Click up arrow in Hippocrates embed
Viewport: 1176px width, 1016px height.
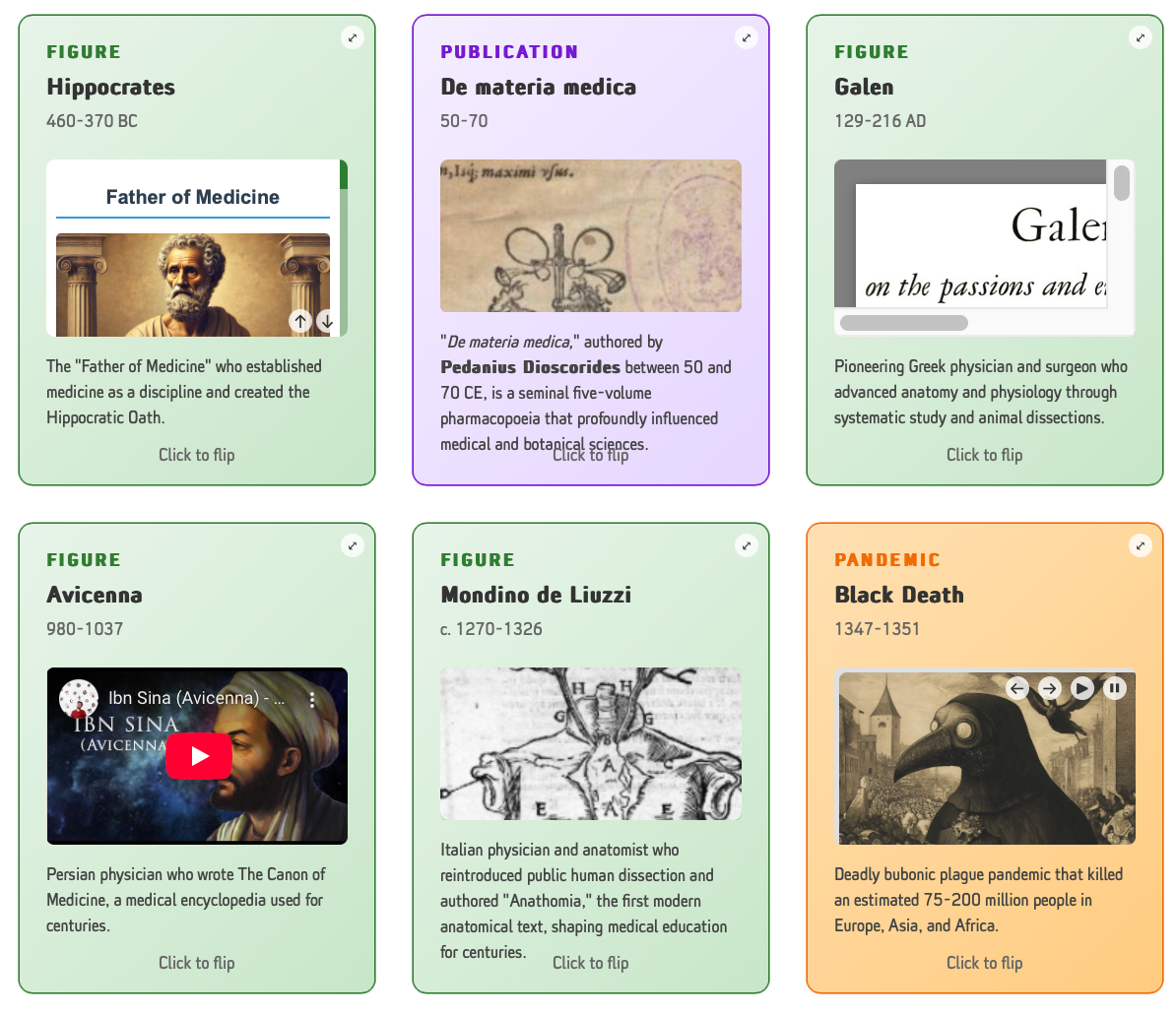pos(300,321)
